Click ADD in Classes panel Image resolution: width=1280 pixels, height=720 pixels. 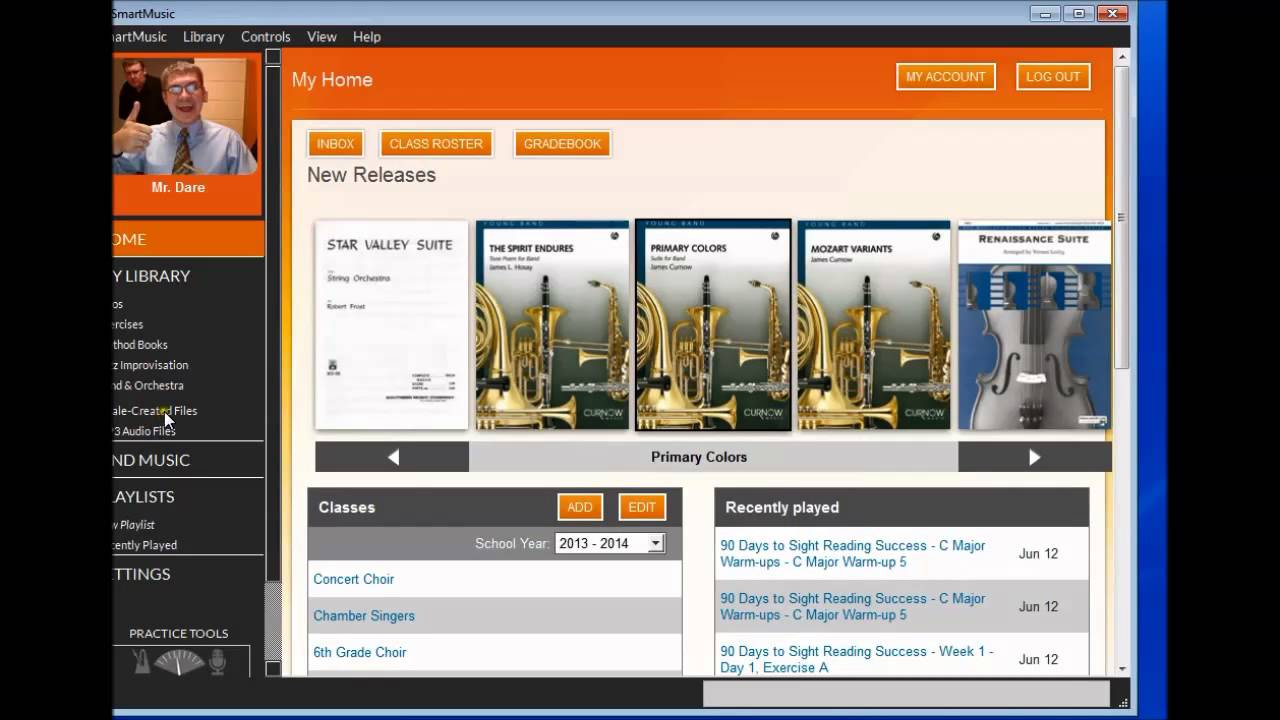(x=580, y=507)
